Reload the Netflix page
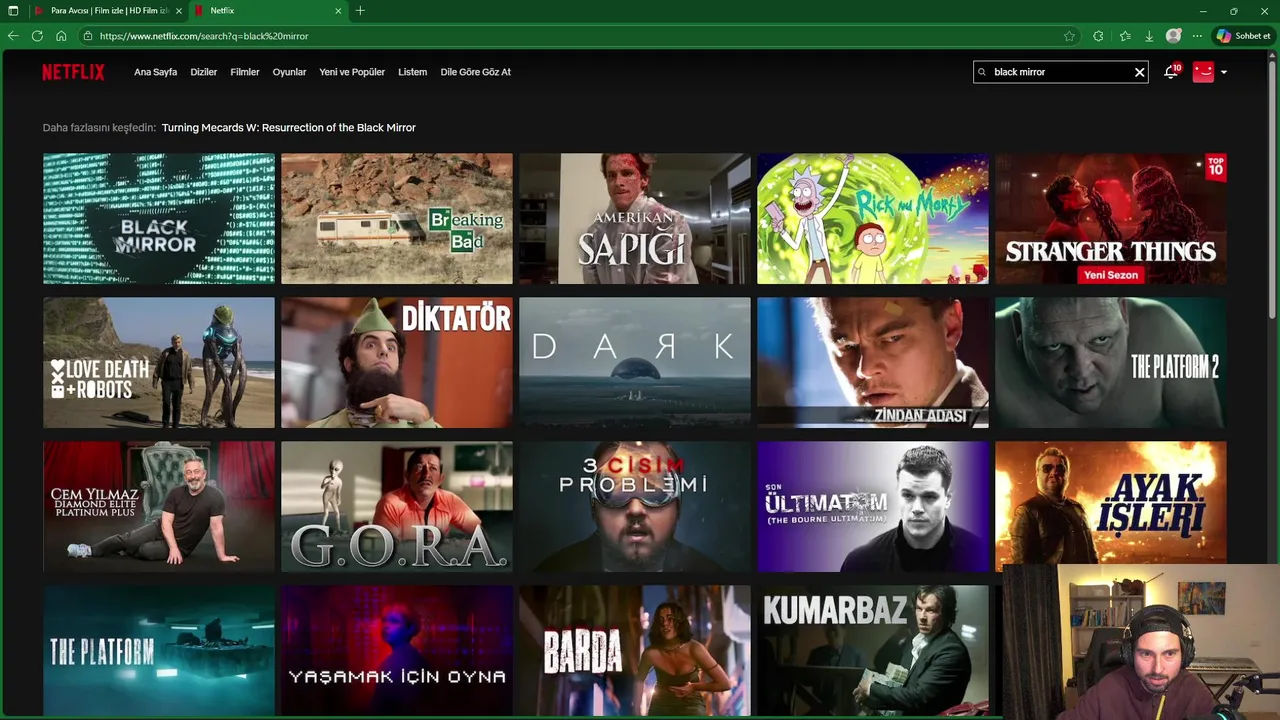 [x=37, y=36]
